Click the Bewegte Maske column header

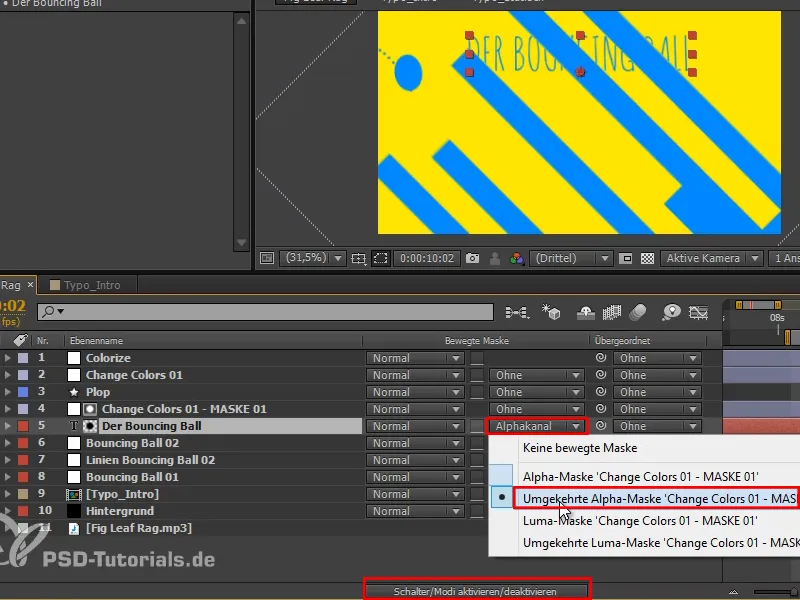coord(477,340)
